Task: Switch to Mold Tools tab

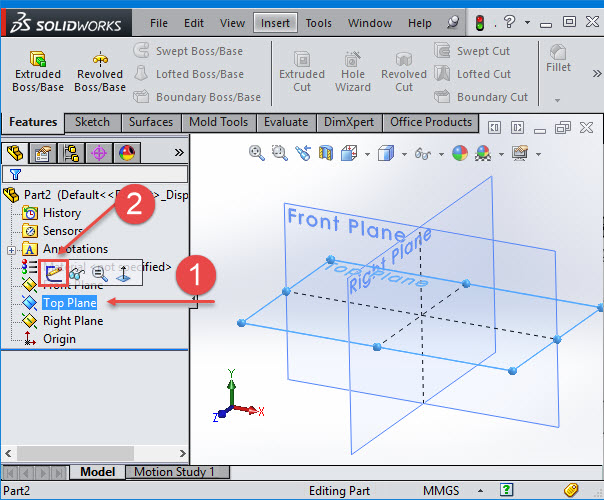Action: coord(218,122)
